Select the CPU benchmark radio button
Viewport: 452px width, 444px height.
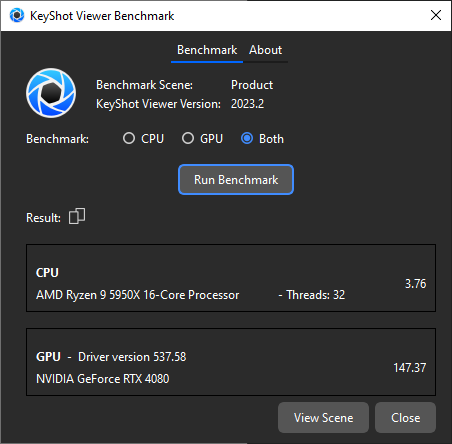(x=129, y=138)
